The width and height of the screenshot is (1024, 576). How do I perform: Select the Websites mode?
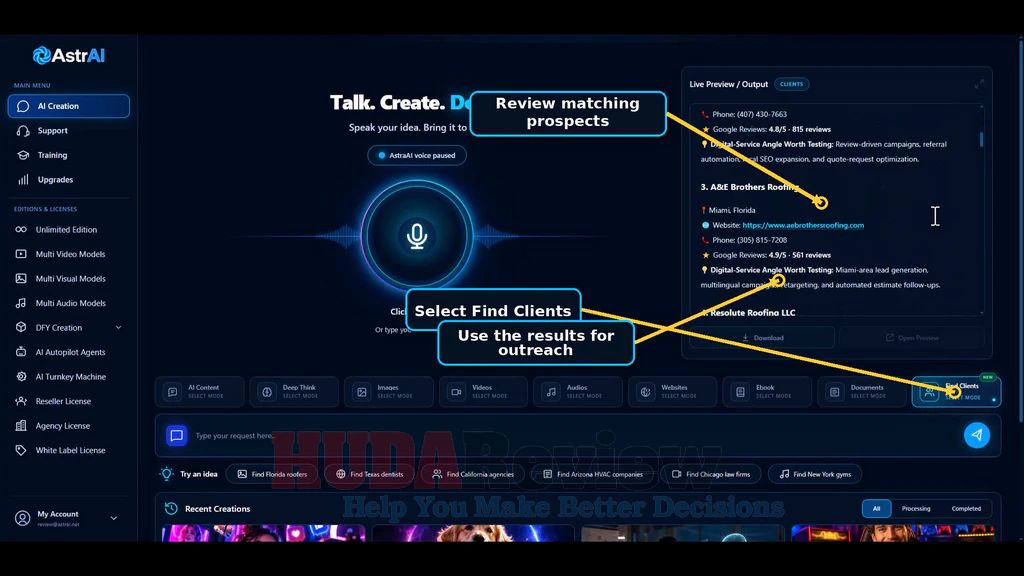click(673, 392)
